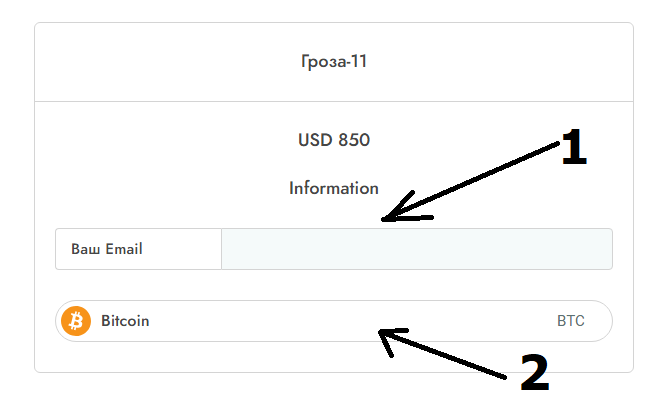669x400 pixels.
Task: Click the annotation number 1
Action: 572,148
